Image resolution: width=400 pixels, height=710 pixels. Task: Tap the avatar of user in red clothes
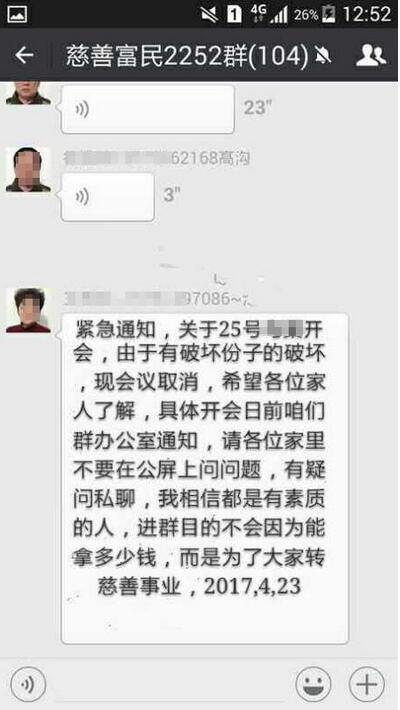(28, 310)
